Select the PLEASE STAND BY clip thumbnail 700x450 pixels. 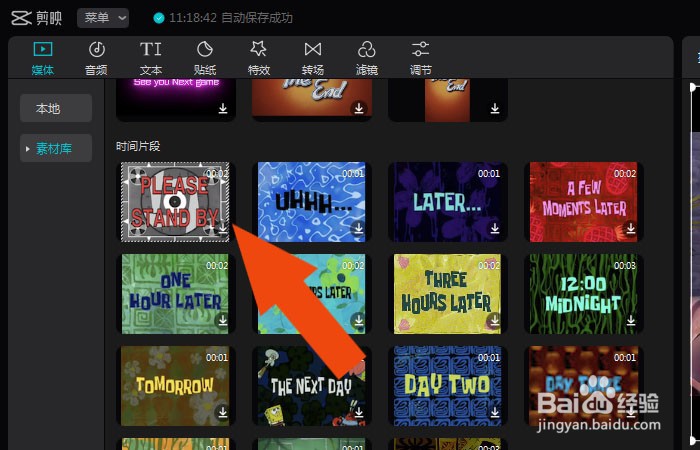click(175, 202)
